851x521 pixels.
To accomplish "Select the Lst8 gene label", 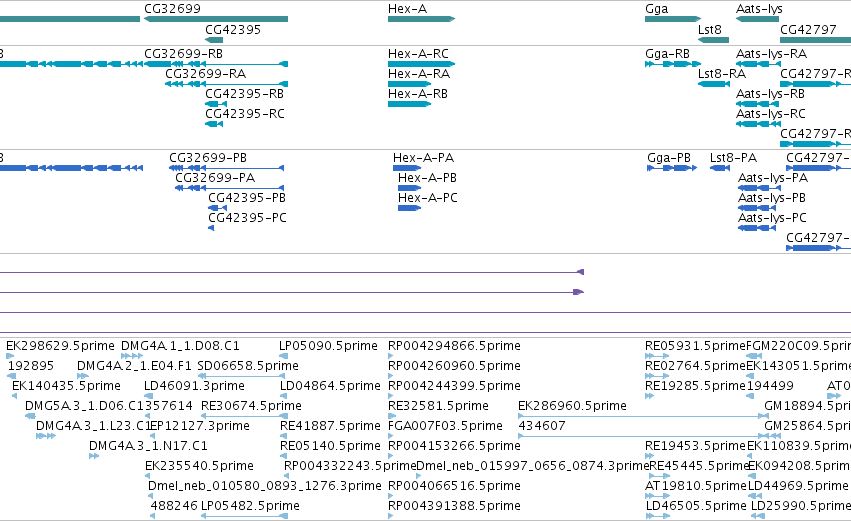I will (709, 29).
